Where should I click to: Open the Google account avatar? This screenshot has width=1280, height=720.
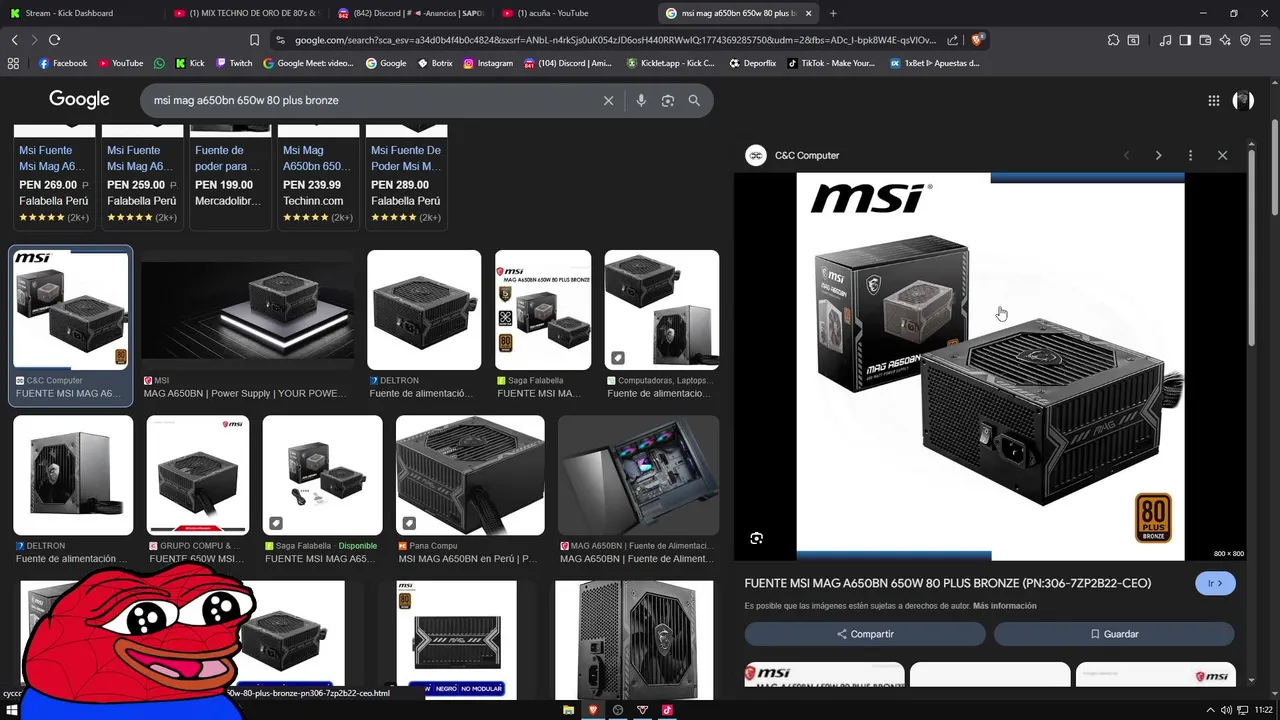pos(1243,100)
